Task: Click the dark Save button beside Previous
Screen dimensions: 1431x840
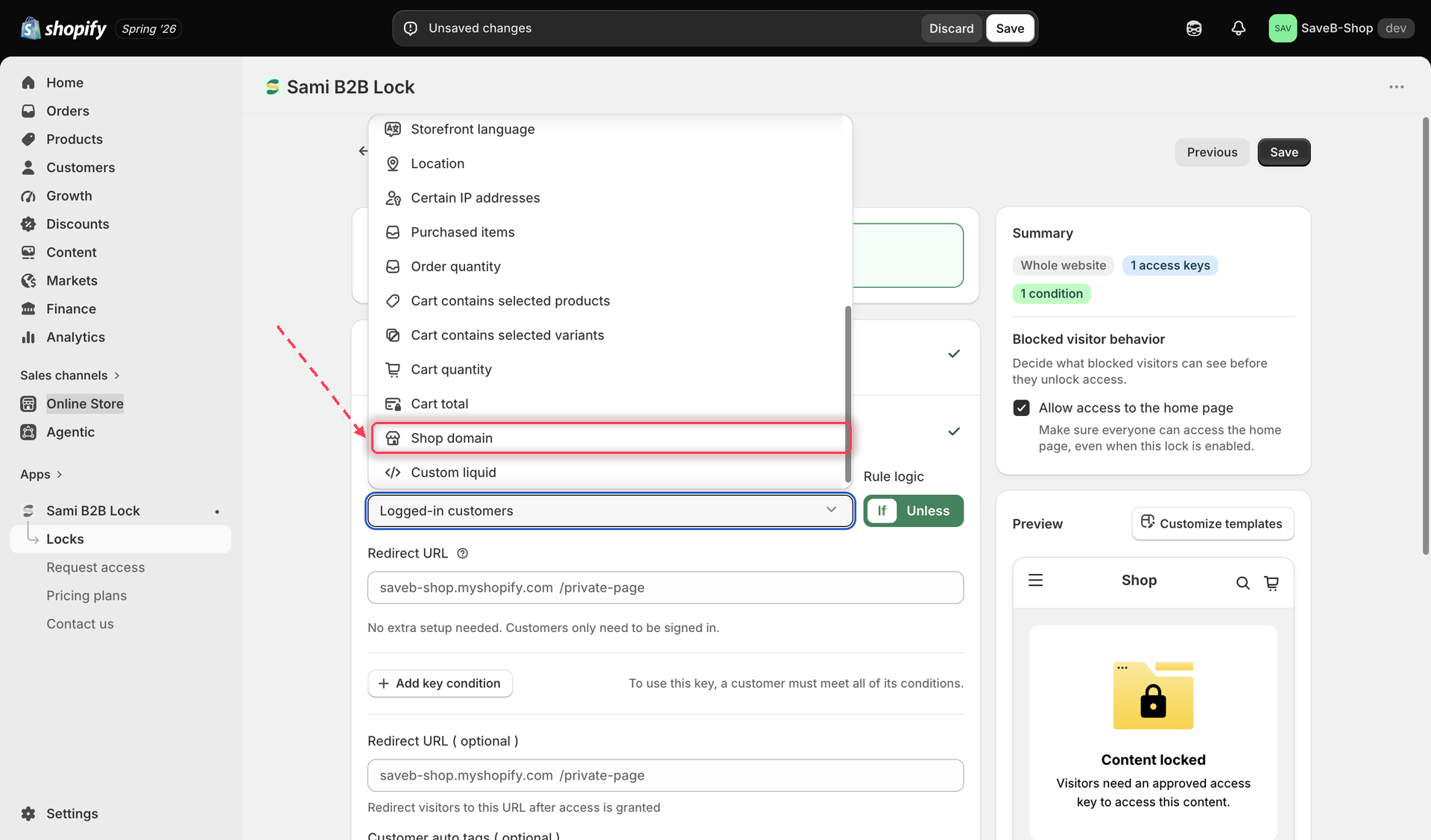Action: click(x=1283, y=152)
